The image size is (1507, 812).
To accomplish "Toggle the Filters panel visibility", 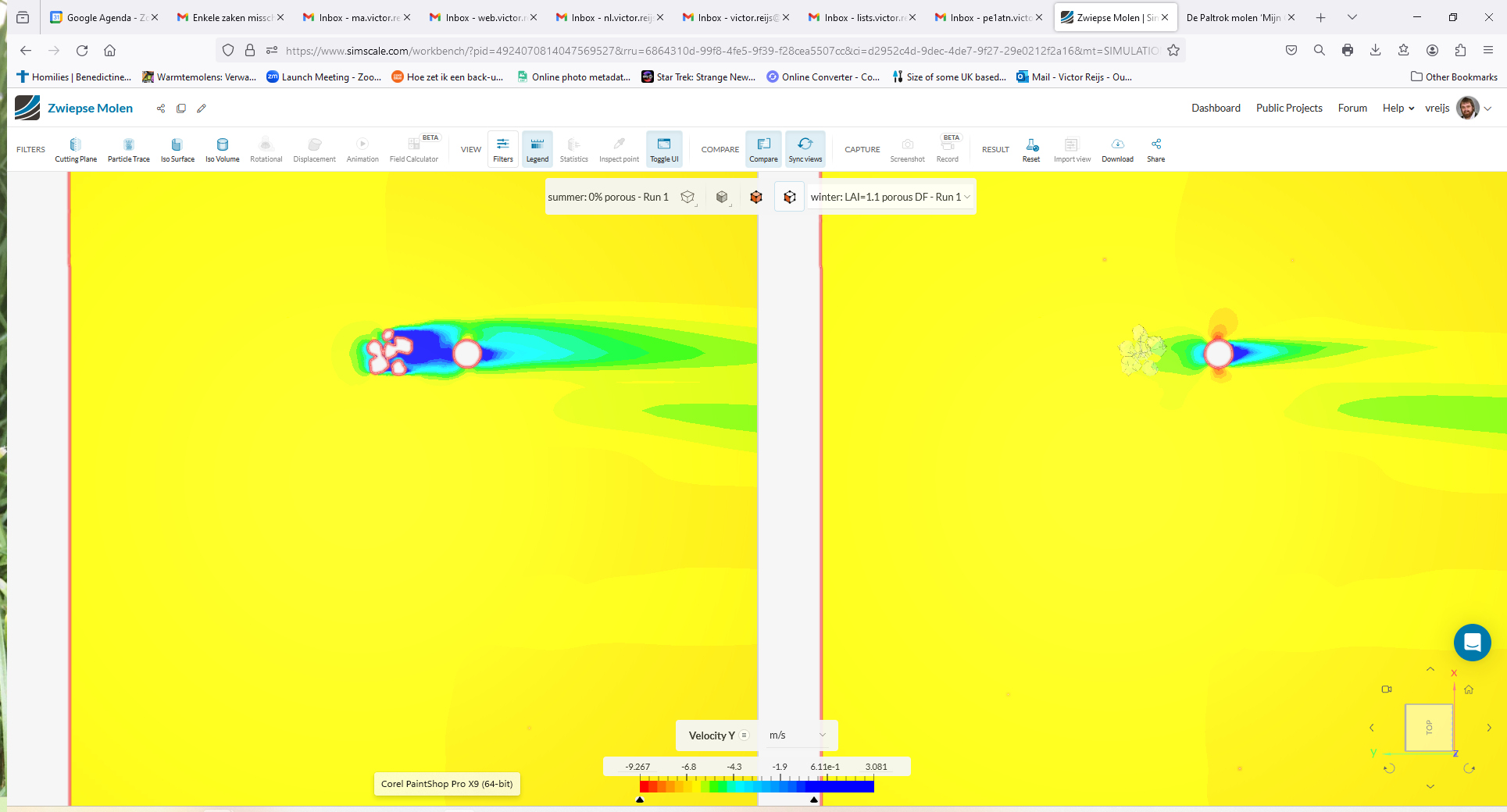I will pos(503,148).
